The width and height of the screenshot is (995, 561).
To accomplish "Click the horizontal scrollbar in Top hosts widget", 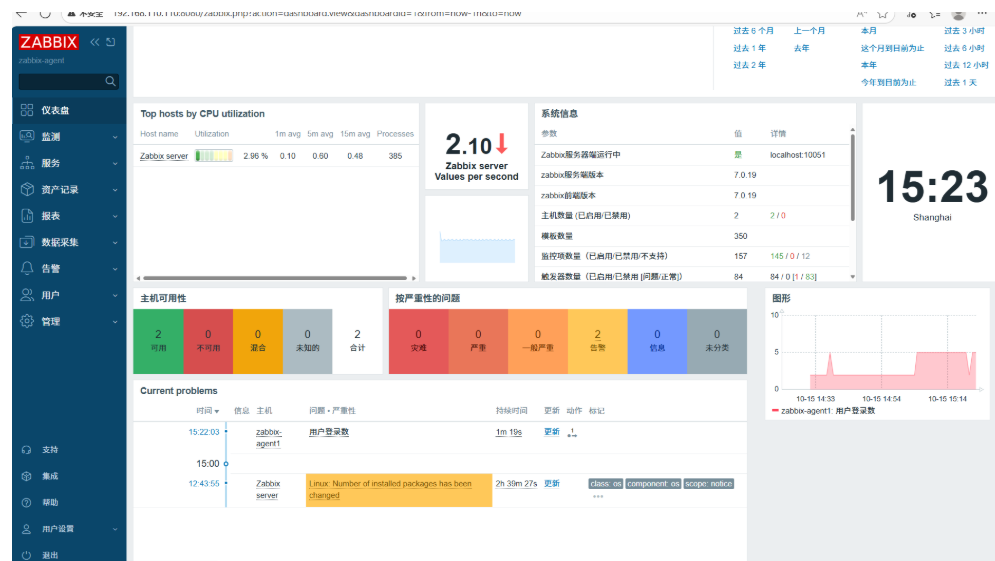I will (275, 278).
